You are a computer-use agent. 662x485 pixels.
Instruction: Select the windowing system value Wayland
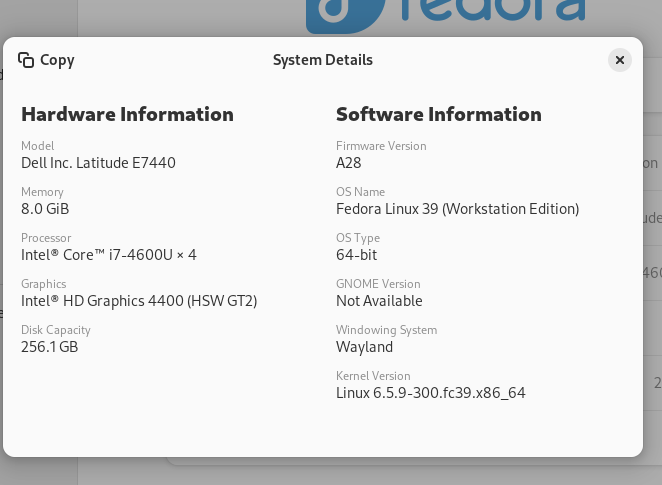point(364,347)
